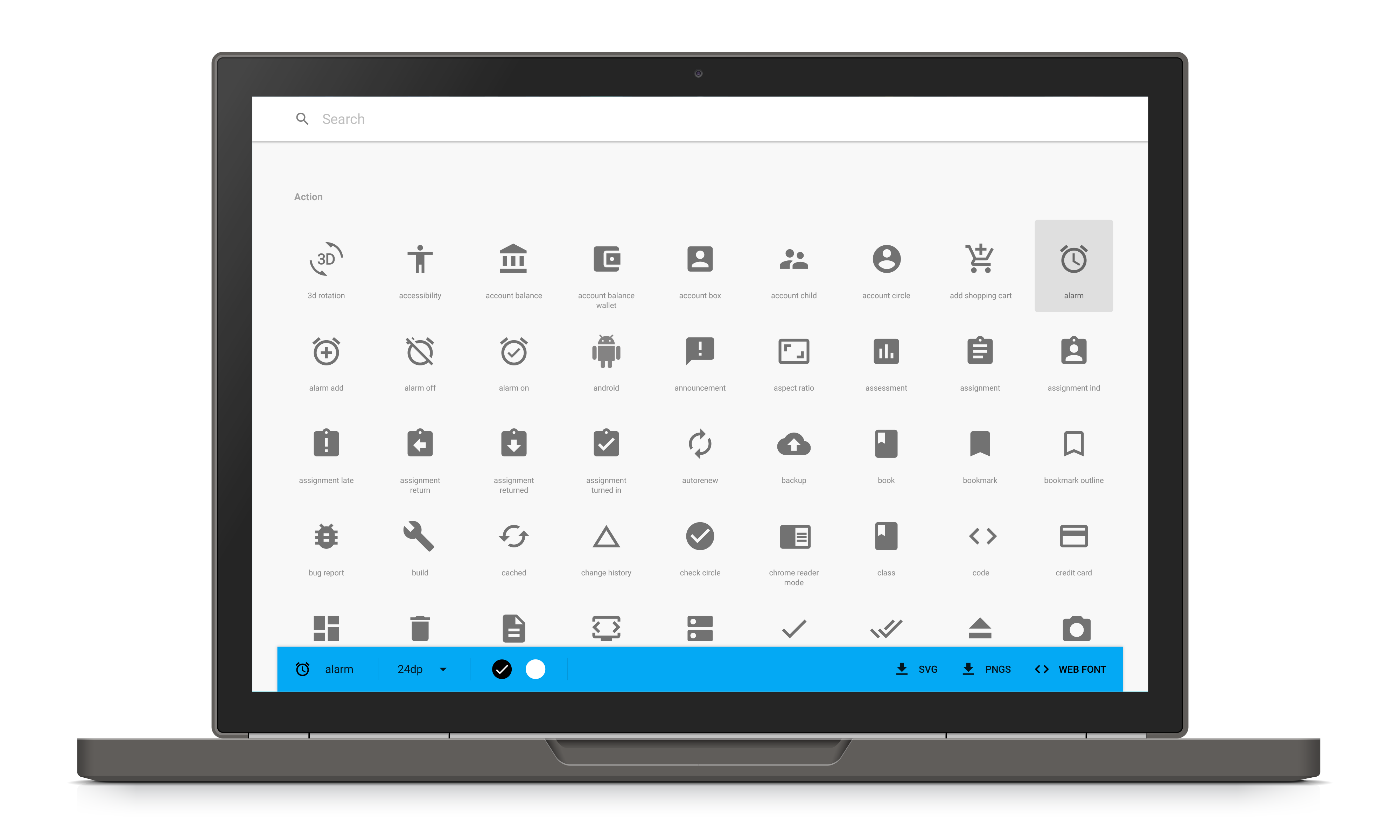The width and height of the screenshot is (1400, 840).
Task: Toggle the selected checkmark state
Action: point(502,668)
